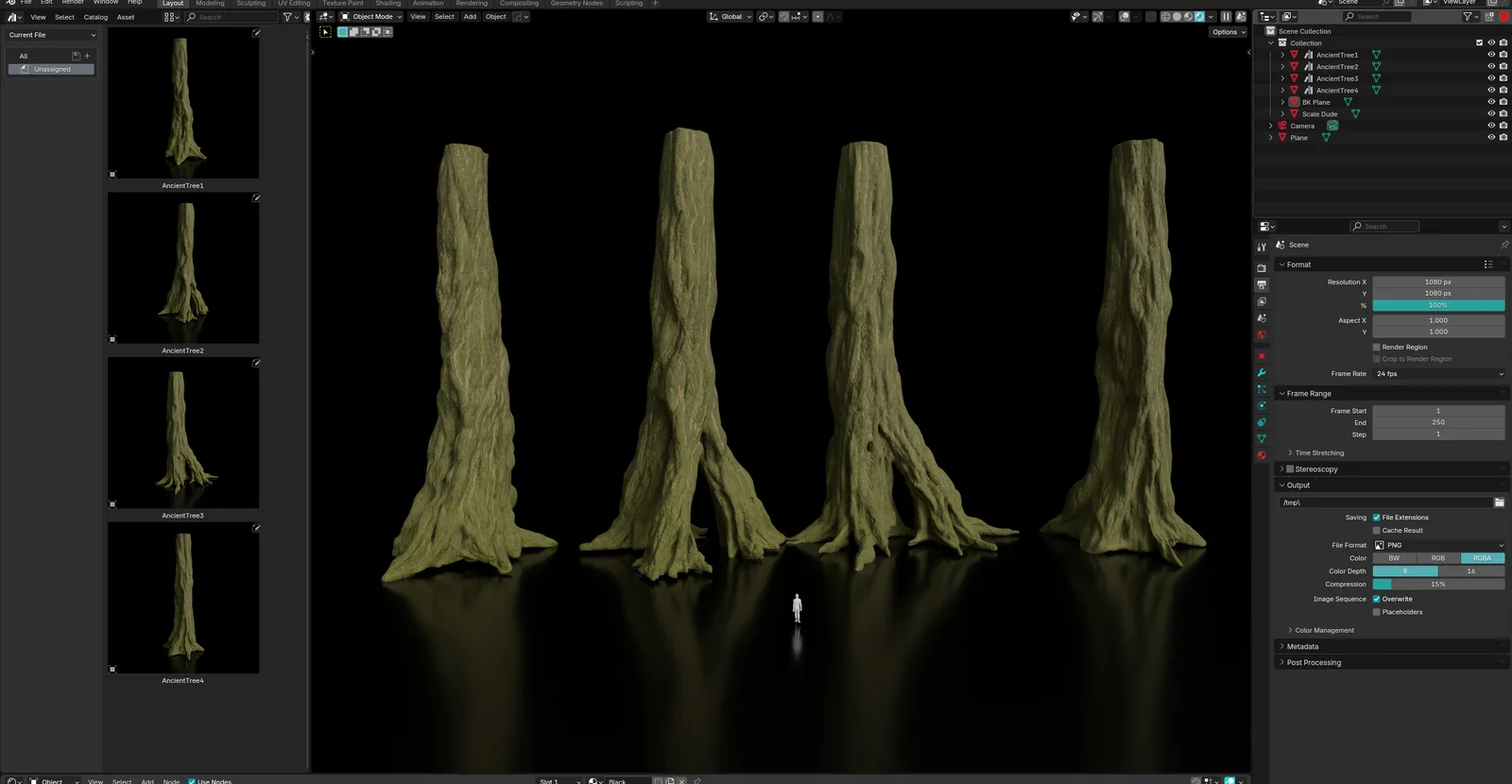Open Physics properties tab icon
1512x784 pixels.
[1262, 405]
